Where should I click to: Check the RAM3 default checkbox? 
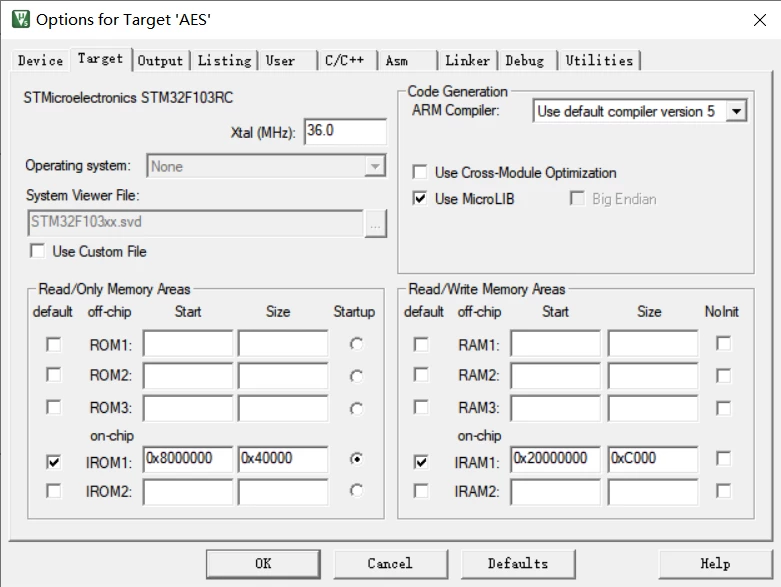pyautogui.click(x=421, y=407)
